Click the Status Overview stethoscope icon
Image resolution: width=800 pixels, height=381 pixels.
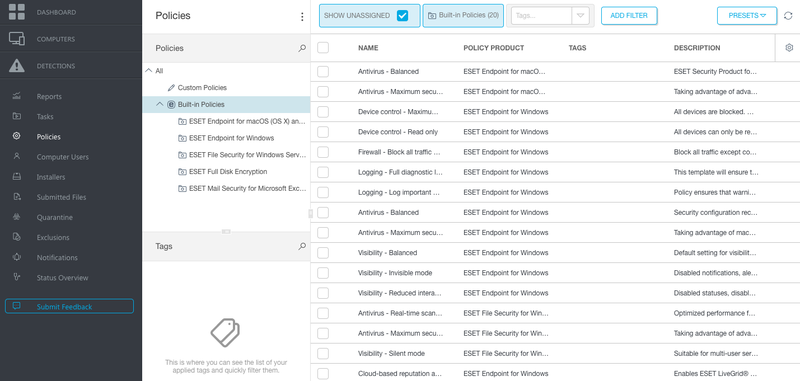click(17, 277)
